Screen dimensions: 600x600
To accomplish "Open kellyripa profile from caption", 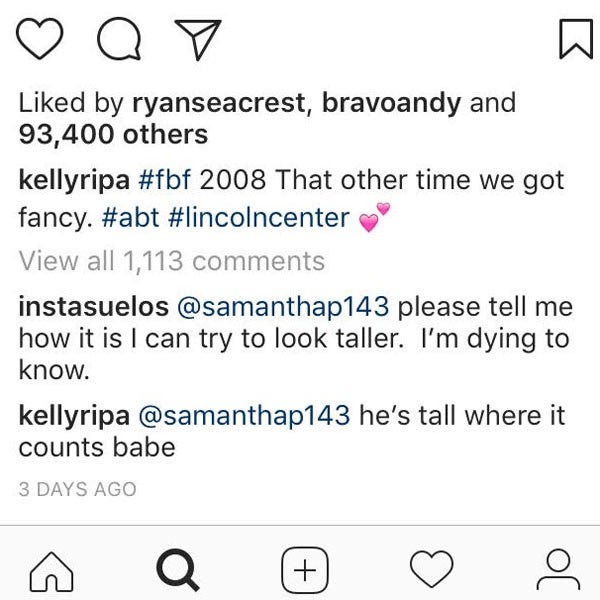I will (x=77, y=182).
